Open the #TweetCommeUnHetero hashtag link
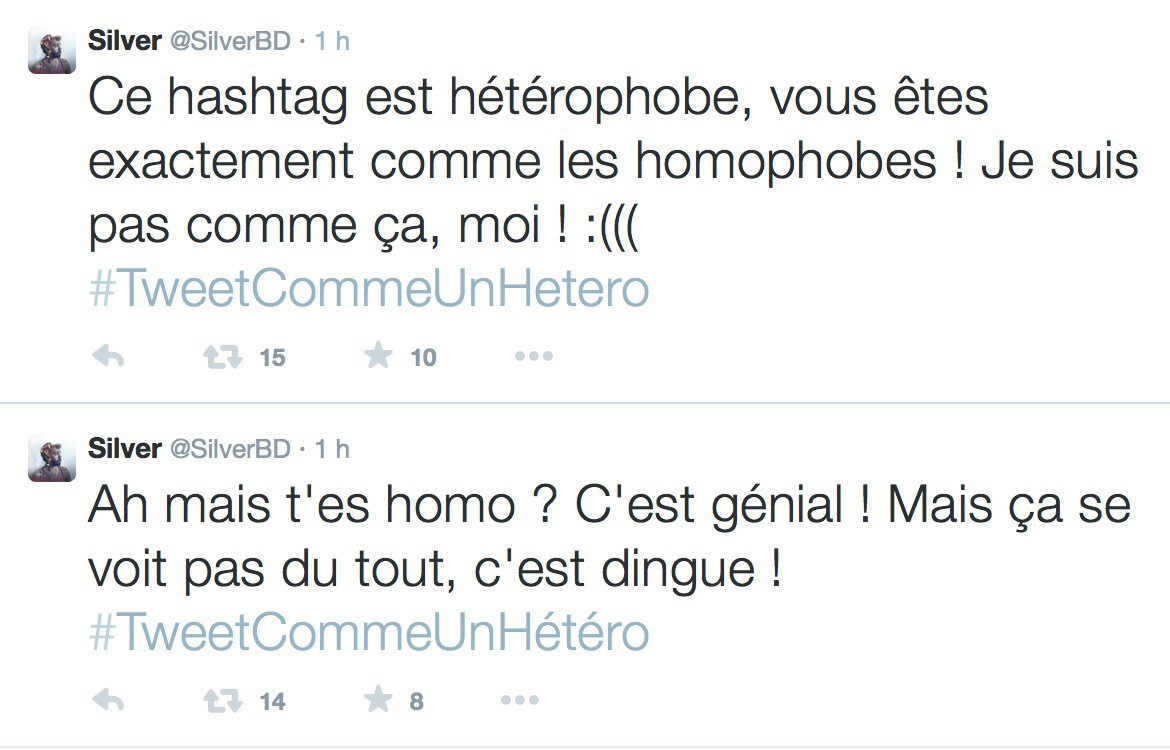The height and width of the screenshot is (750, 1170). click(x=368, y=288)
